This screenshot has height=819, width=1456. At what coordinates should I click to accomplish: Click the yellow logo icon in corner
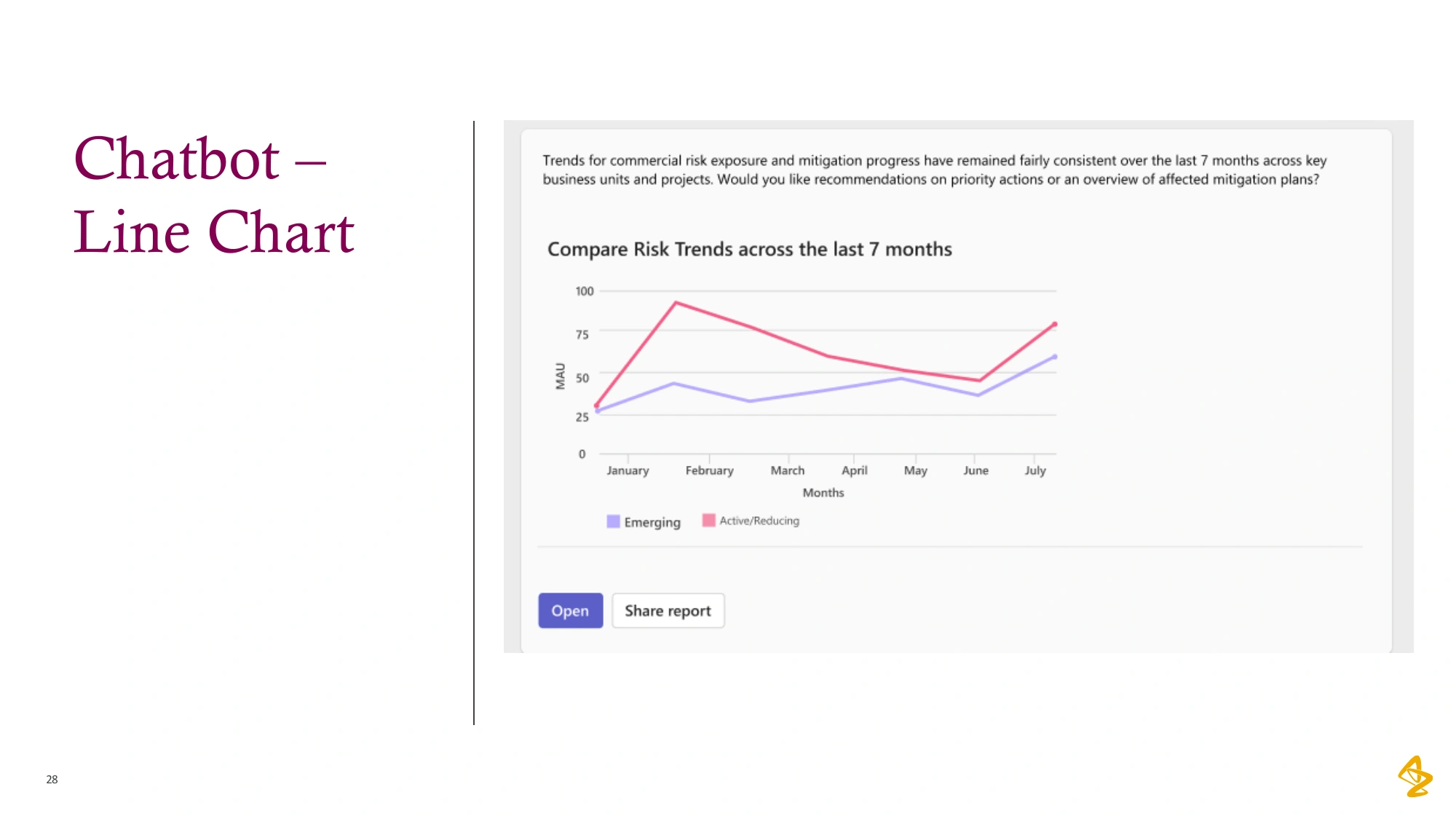click(x=1415, y=776)
